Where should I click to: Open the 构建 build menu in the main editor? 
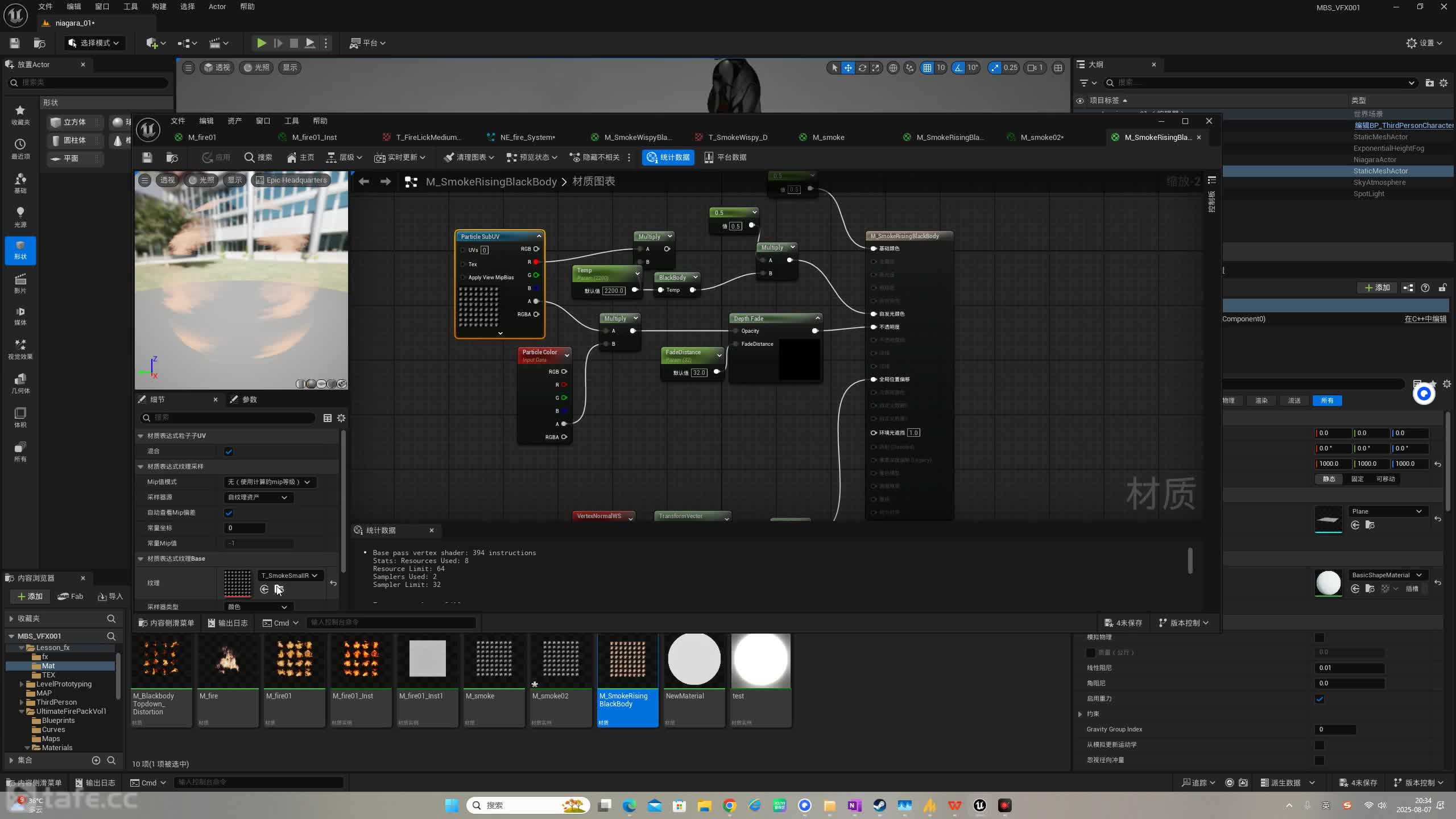(x=159, y=7)
